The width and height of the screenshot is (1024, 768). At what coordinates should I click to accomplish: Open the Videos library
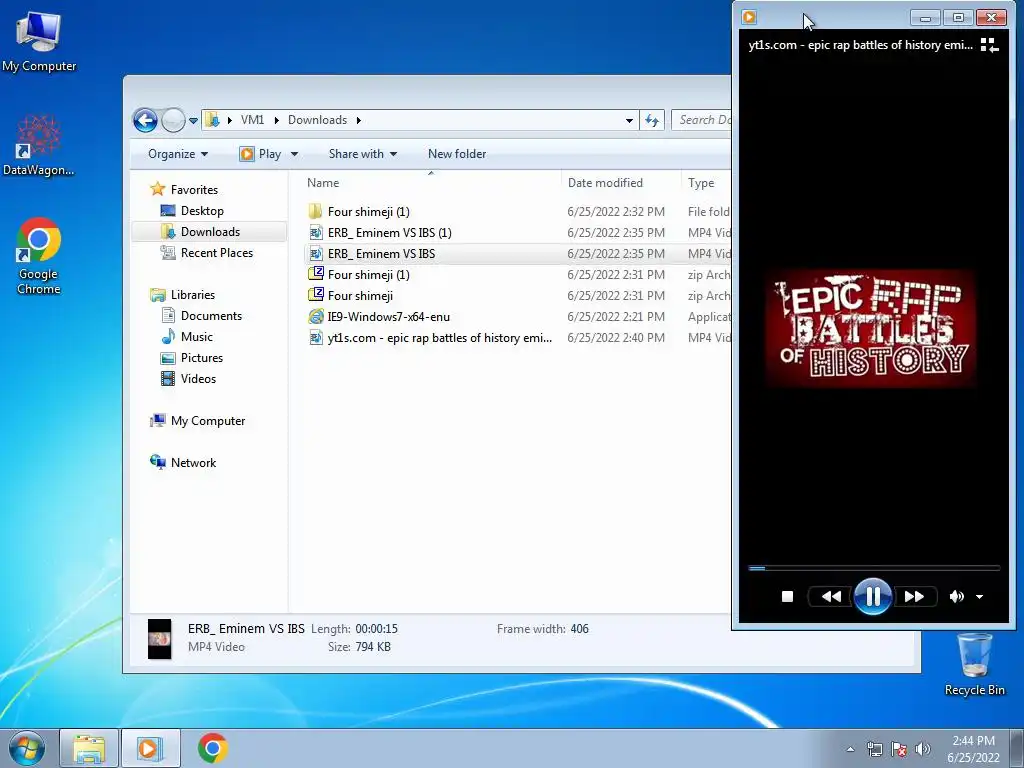pyautogui.click(x=198, y=379)
